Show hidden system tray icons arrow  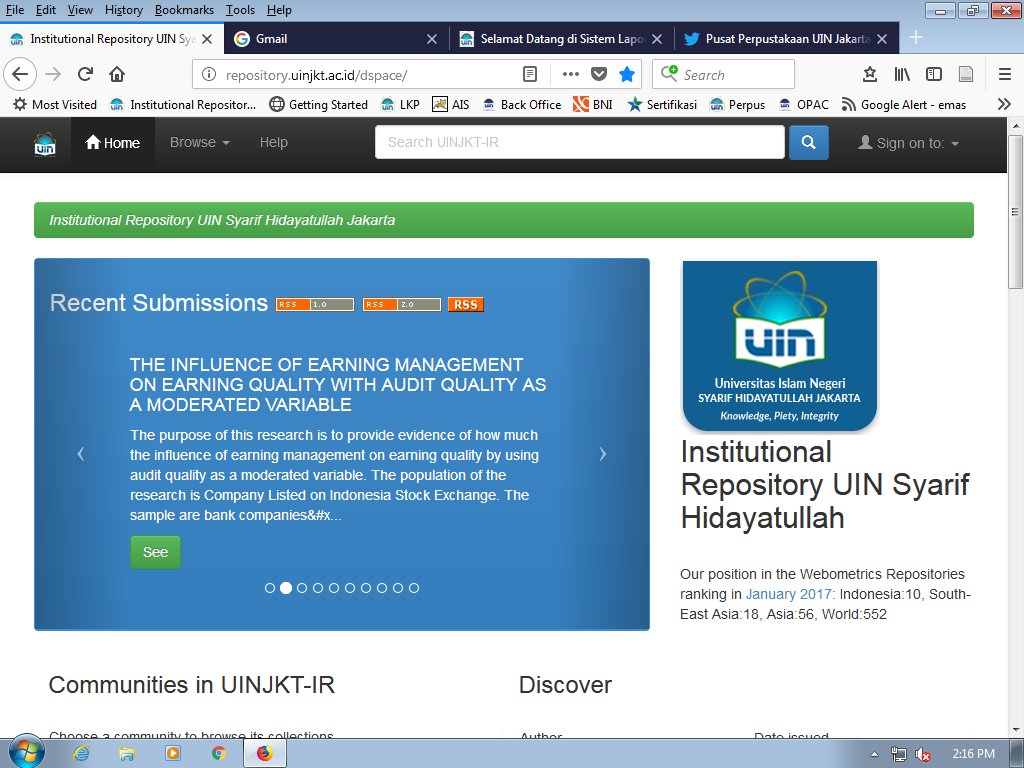click(x=874, y=755)
